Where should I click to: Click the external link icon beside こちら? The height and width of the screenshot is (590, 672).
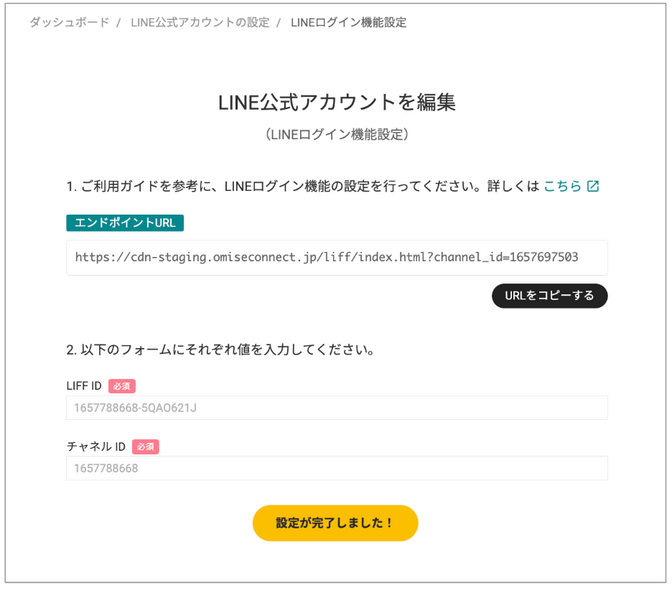pyautogui.click(x=593, y=186)
